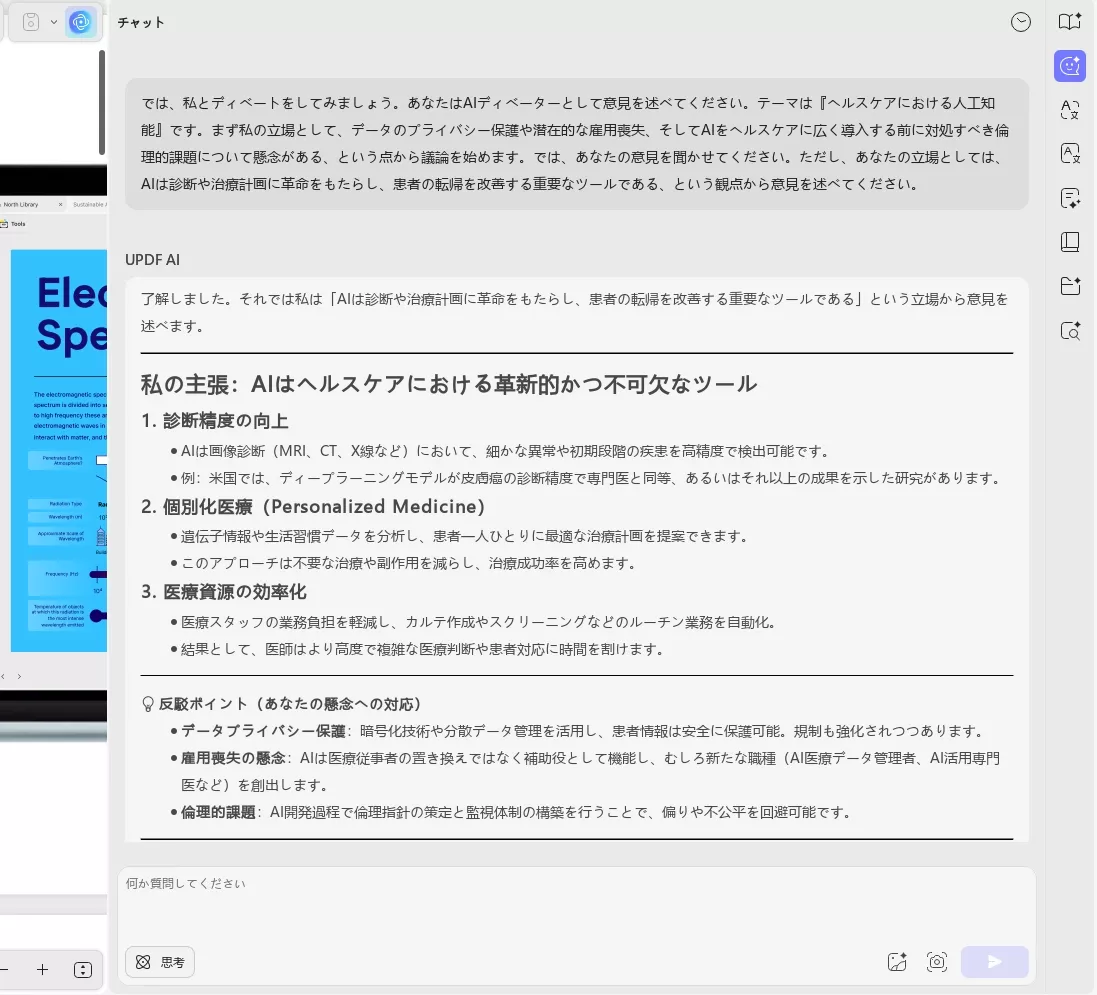This screenshot has height=995, width=1097.
Task: Click the bullet beginning 医療スタッフの業務負担
Action: click(474, 622)
